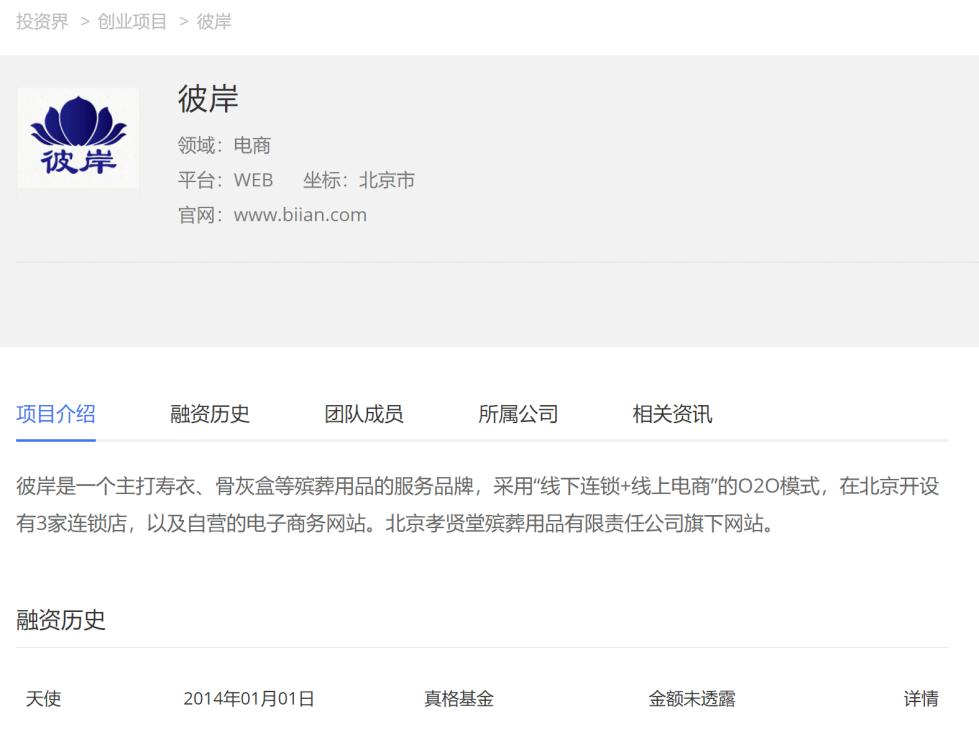Screen dimensions: 979x735
Task: Switch to the 项目介绍 tab
Action: point(56,414)
